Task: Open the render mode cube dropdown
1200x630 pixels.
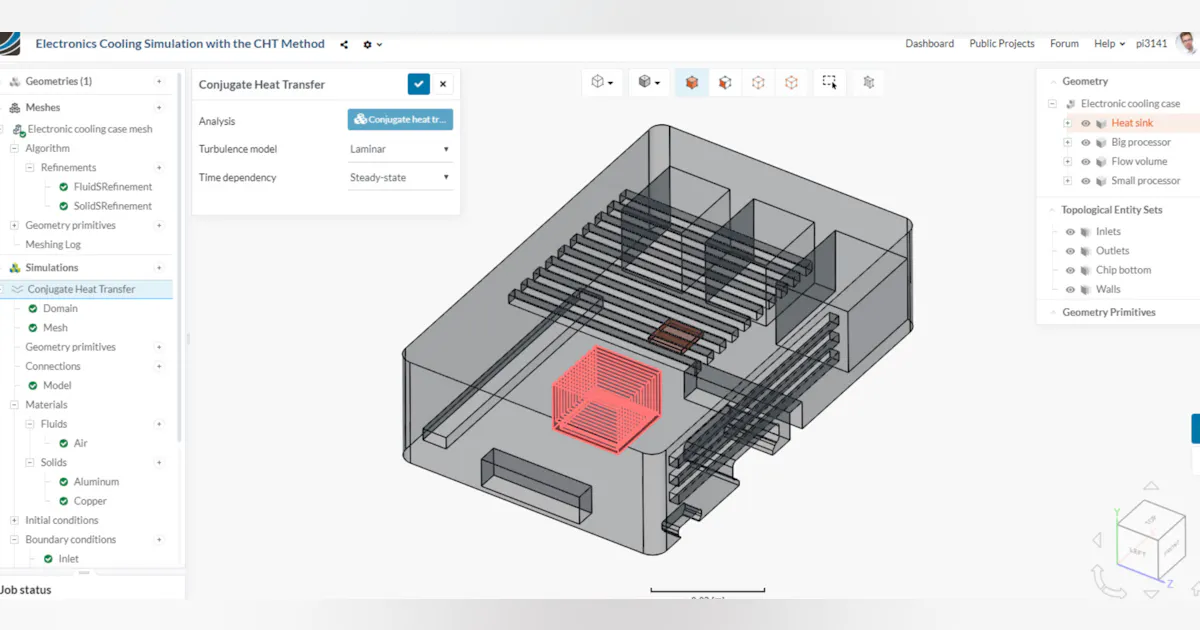Action: [650, 82]
